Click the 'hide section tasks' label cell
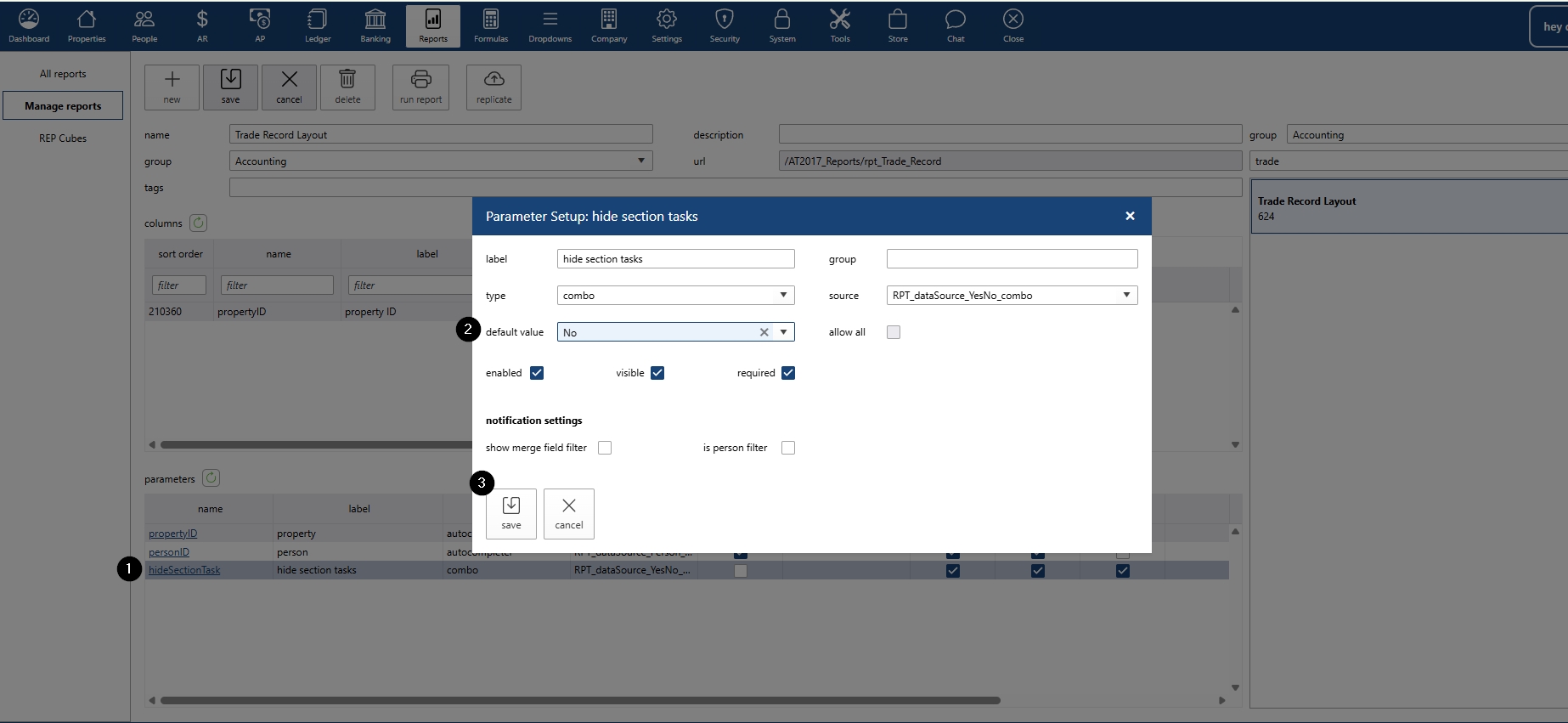The image size is (1568, 723). [x=358, y=570]
